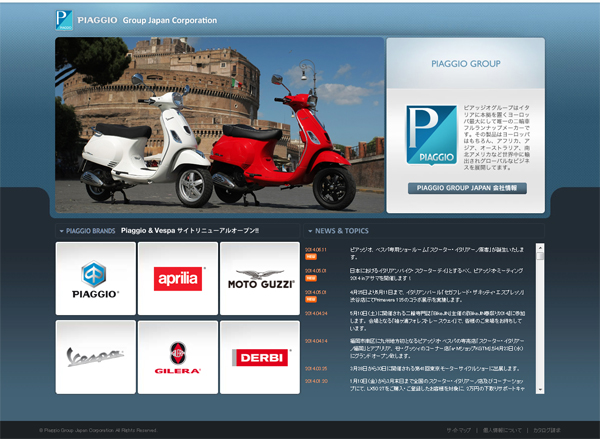This screenshot has height=439, width=600.
Task: Click the NEW badge beside the Primavera 125 news item
Action: click(311, 299)
